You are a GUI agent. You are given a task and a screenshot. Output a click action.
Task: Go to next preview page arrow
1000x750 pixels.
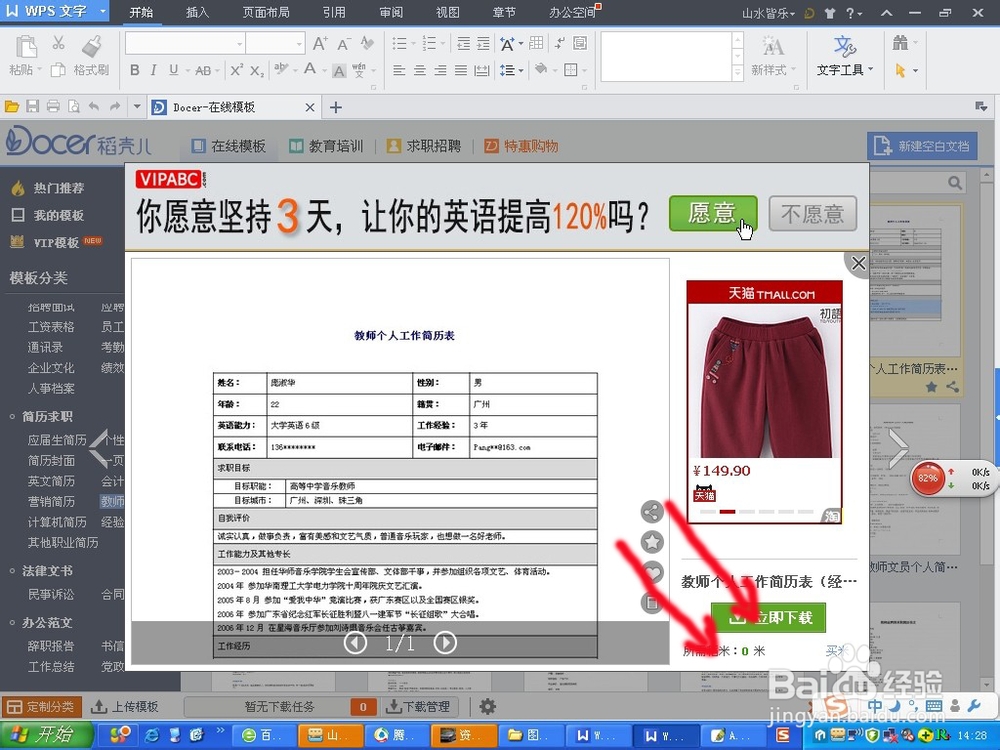point(445,642)
